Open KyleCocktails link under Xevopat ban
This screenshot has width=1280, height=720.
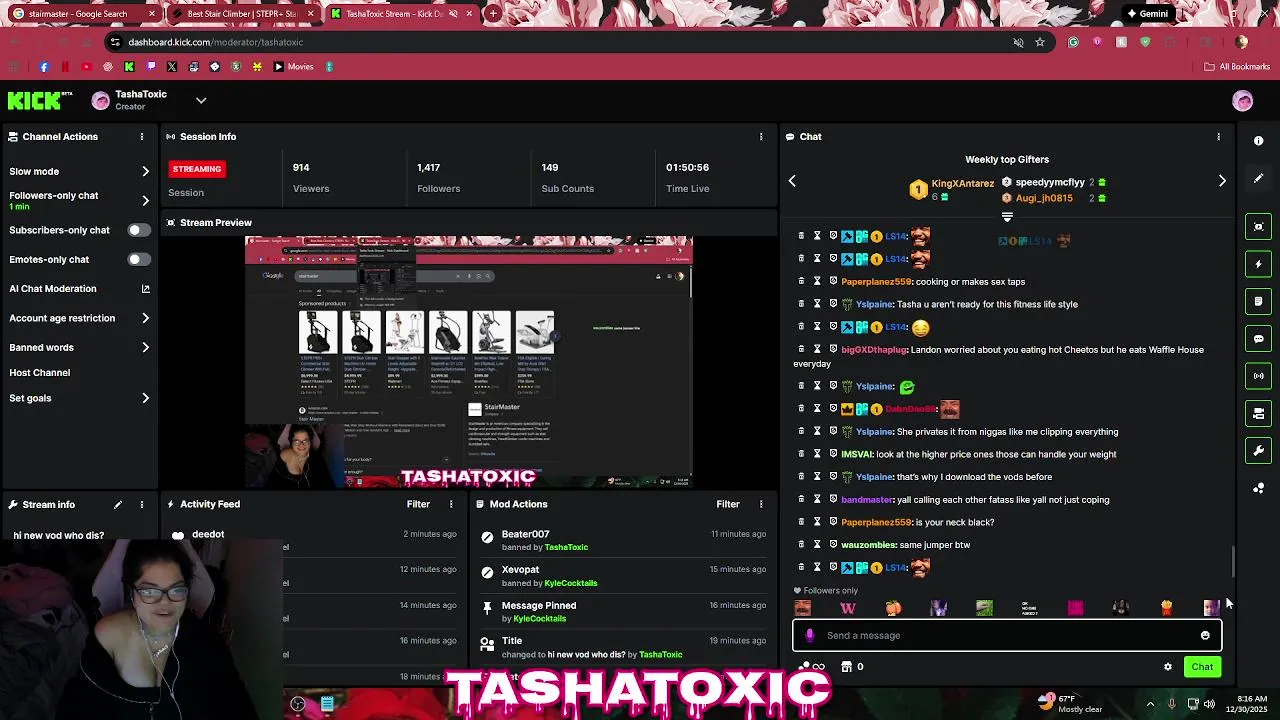(x=571, y=583)
